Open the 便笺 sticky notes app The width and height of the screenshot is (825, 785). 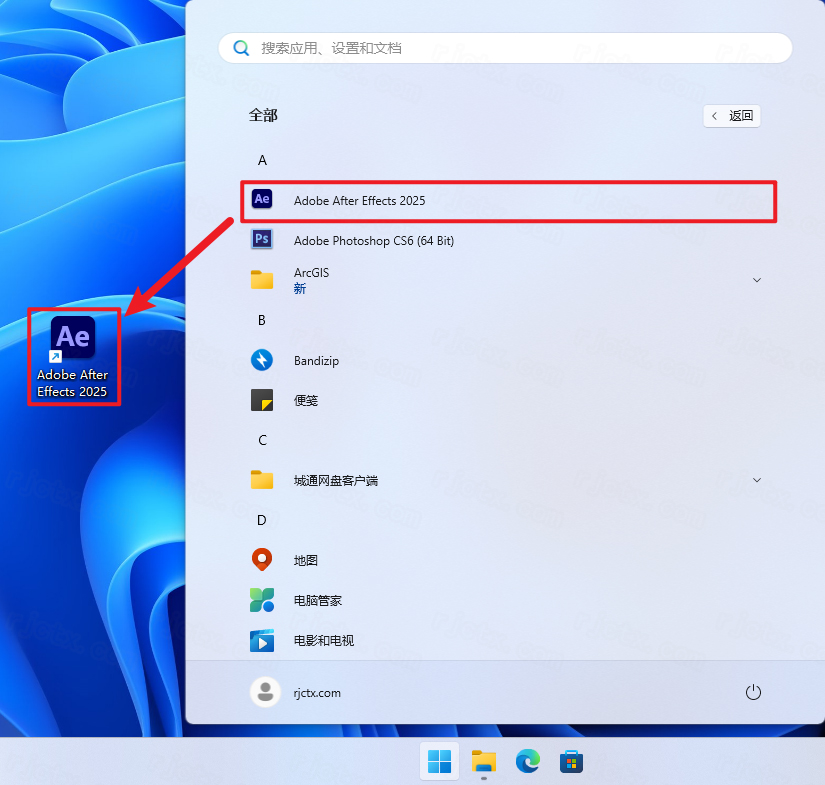pos(306,400)
